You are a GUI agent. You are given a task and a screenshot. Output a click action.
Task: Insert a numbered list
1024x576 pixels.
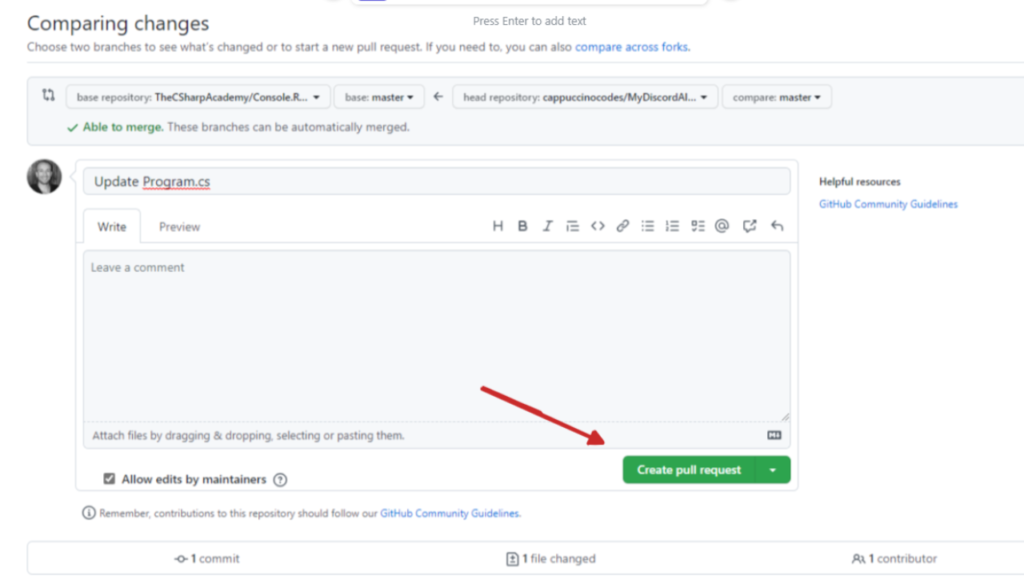[x=672, y=226]
